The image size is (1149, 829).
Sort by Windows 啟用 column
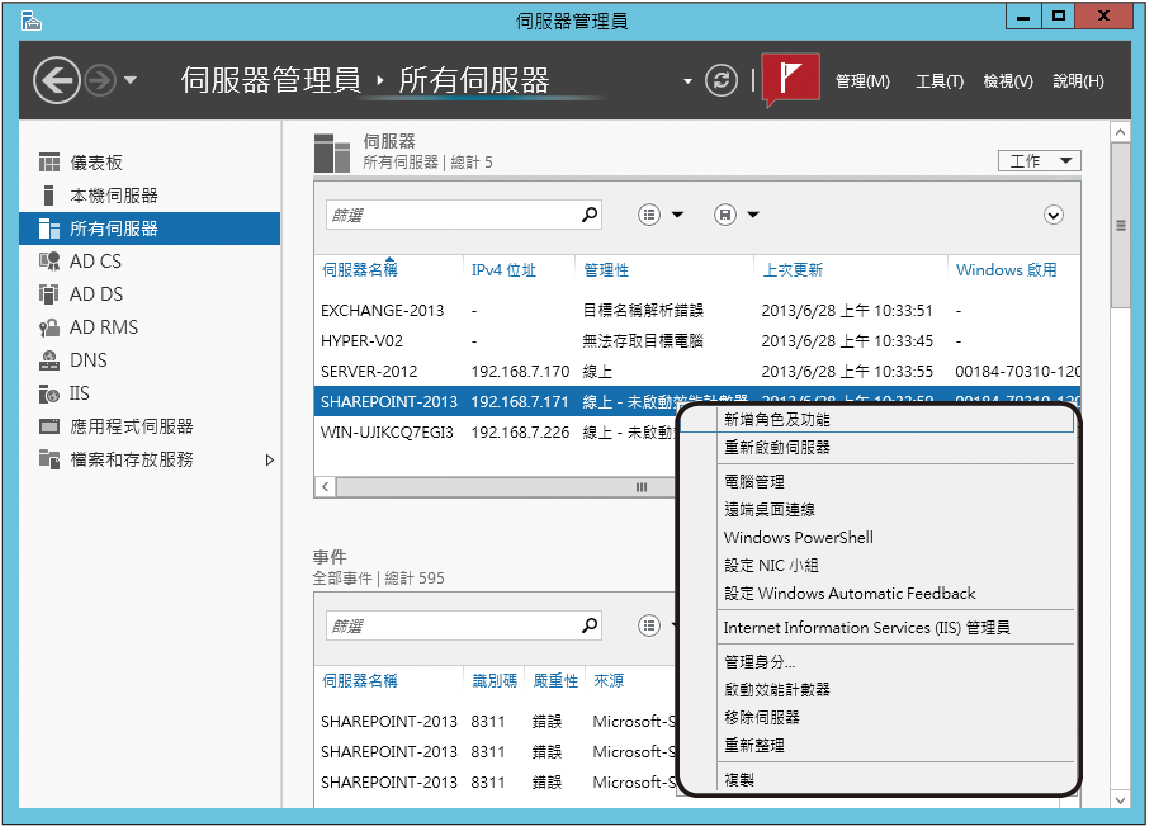(1006, 270)
